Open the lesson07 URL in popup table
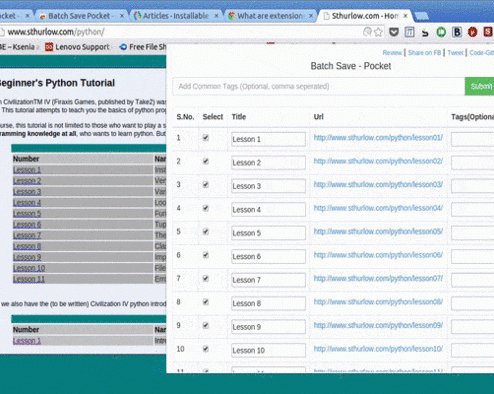This screenshot has width=494, height=394. point(378,278)
